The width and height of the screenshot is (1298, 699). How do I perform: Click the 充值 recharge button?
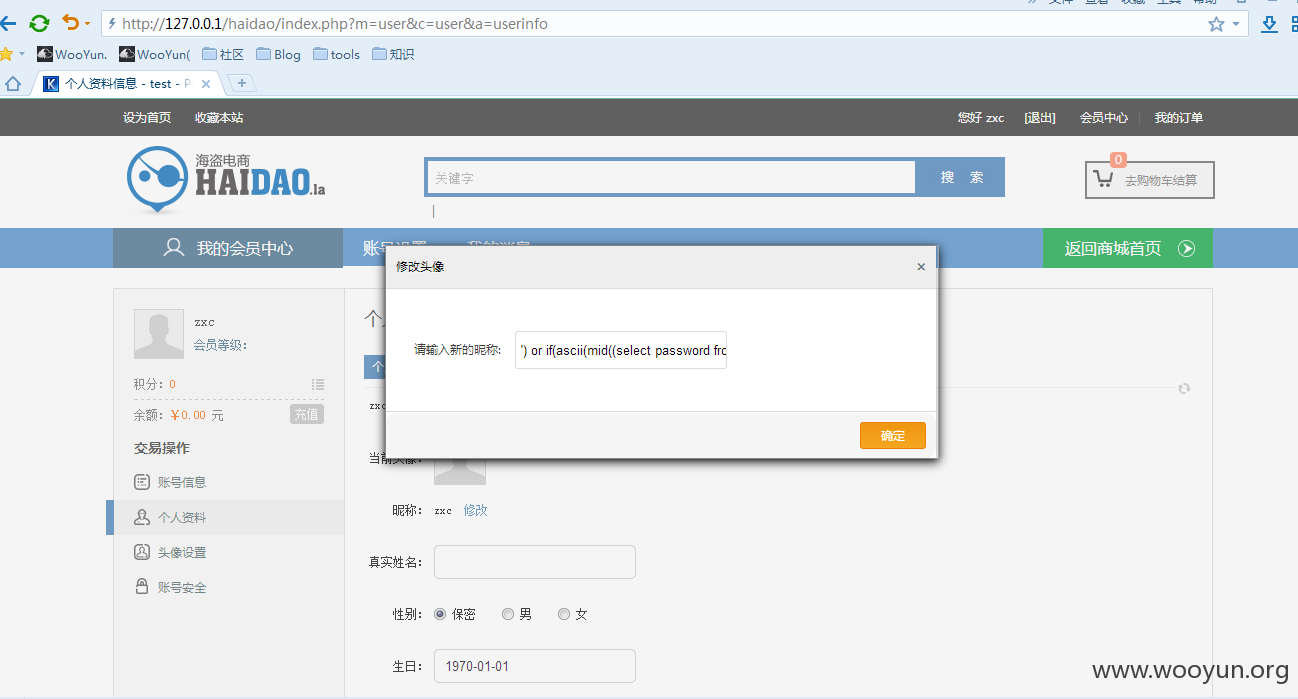(307, 414)
